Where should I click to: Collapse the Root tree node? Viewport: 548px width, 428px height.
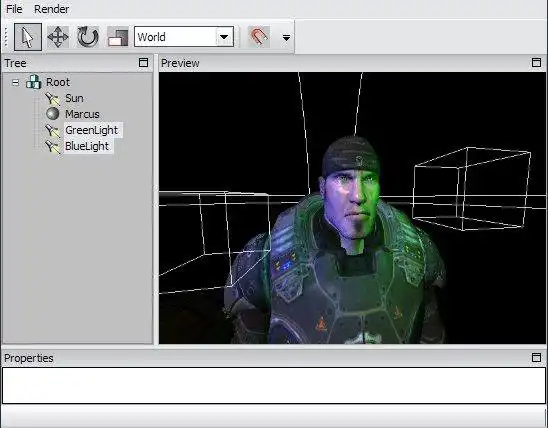pos(15,83)
